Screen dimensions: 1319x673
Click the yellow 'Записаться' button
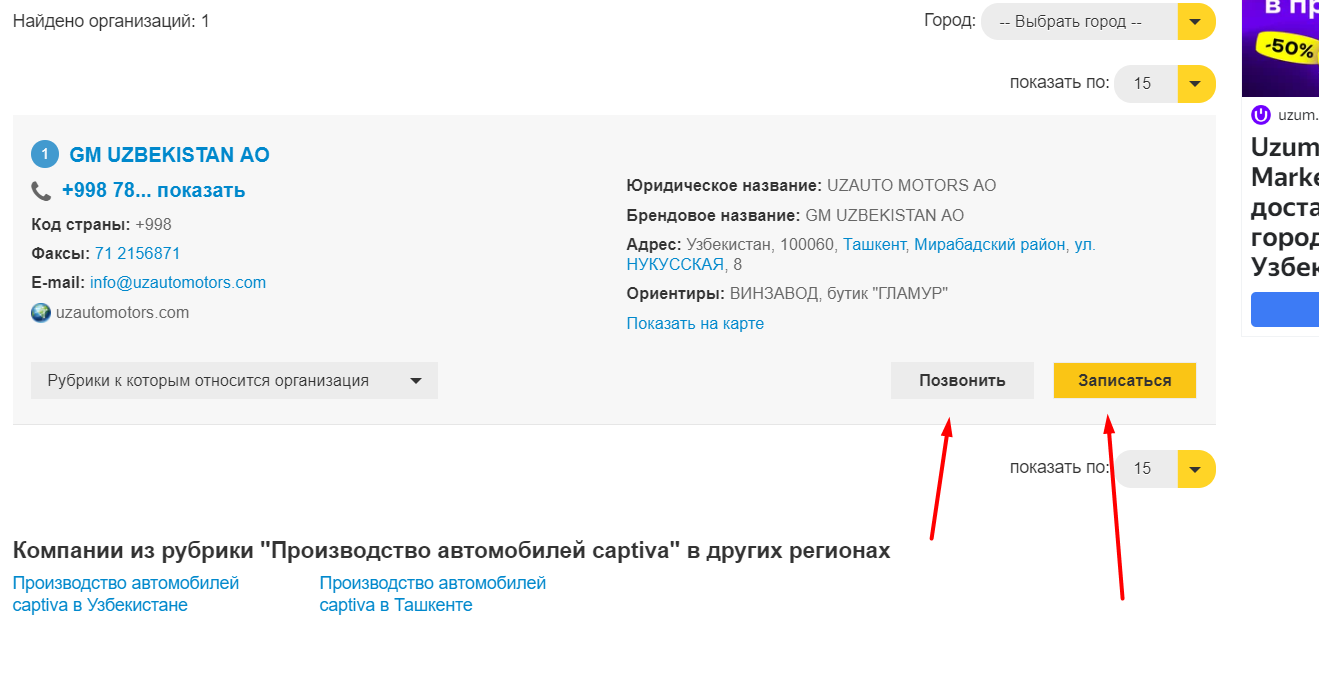point(1125,381)
